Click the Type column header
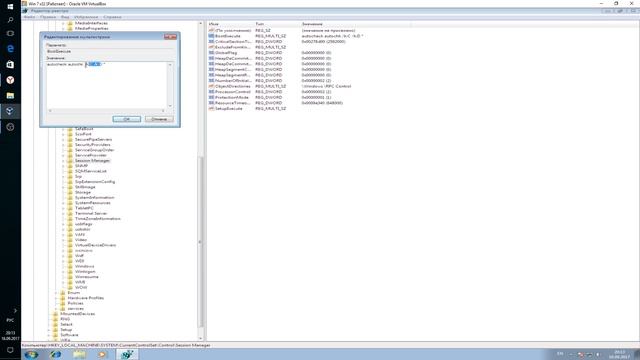This screenshot has height=360, width=640. coord(277,24)
